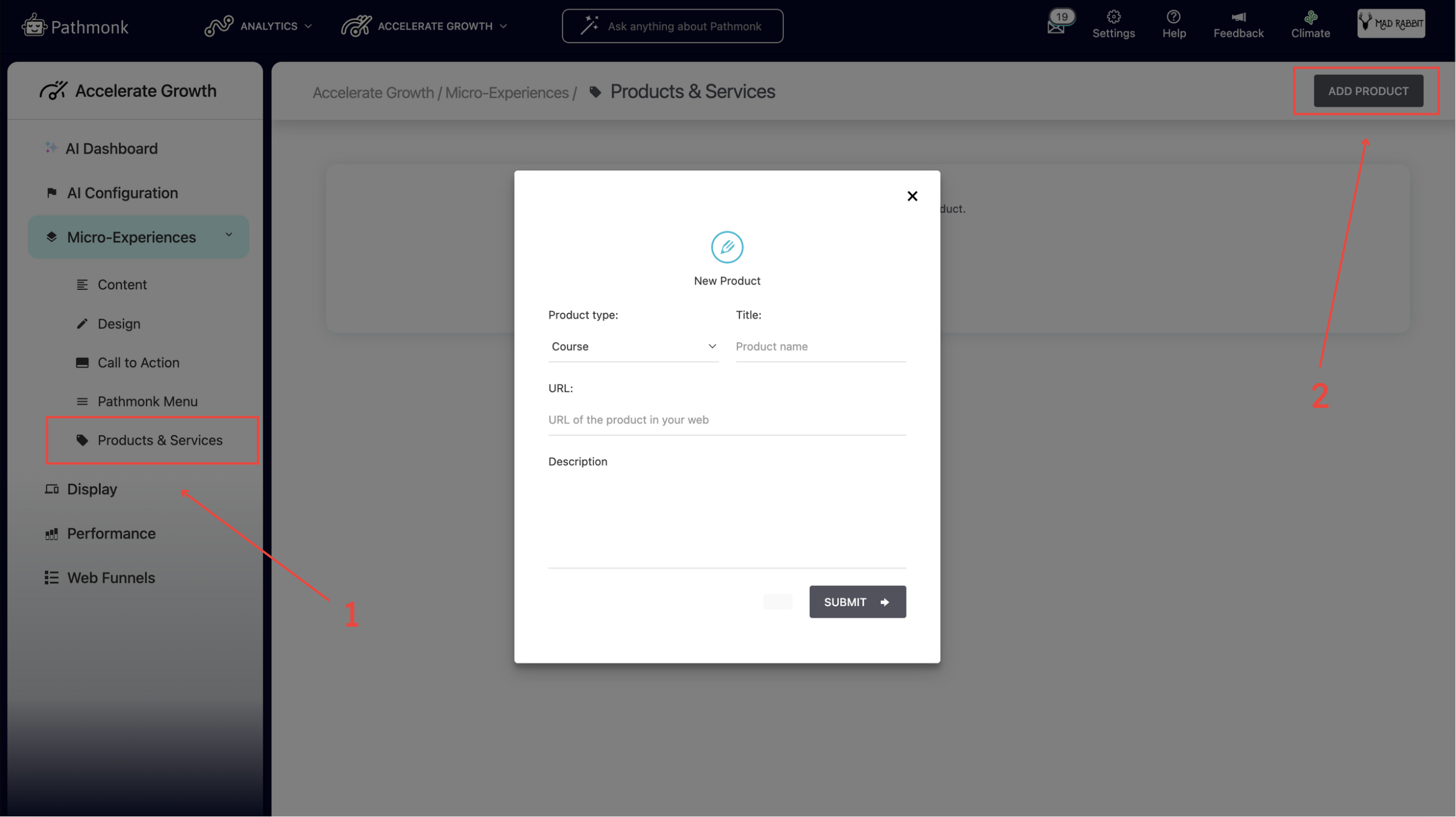Close the New Product dialog
Viewport: 1456px width, 817px height.
[912, 196]
